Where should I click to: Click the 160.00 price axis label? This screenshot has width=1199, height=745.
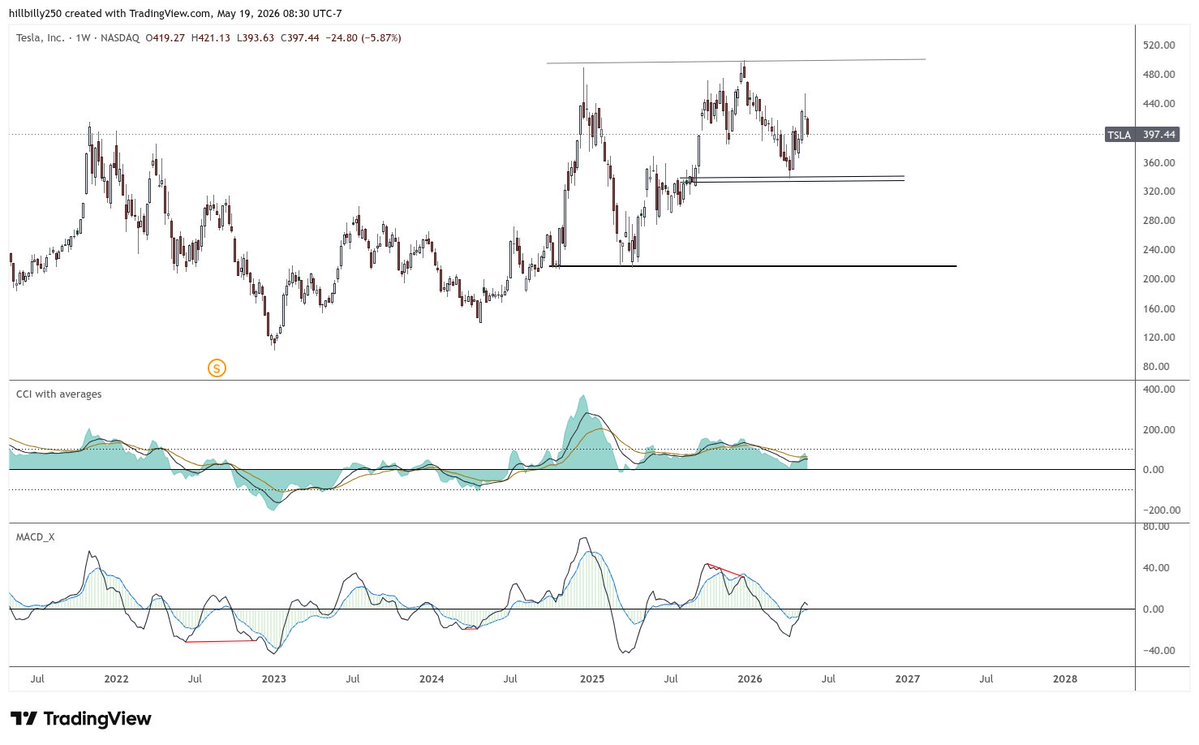coord(1158,309)
